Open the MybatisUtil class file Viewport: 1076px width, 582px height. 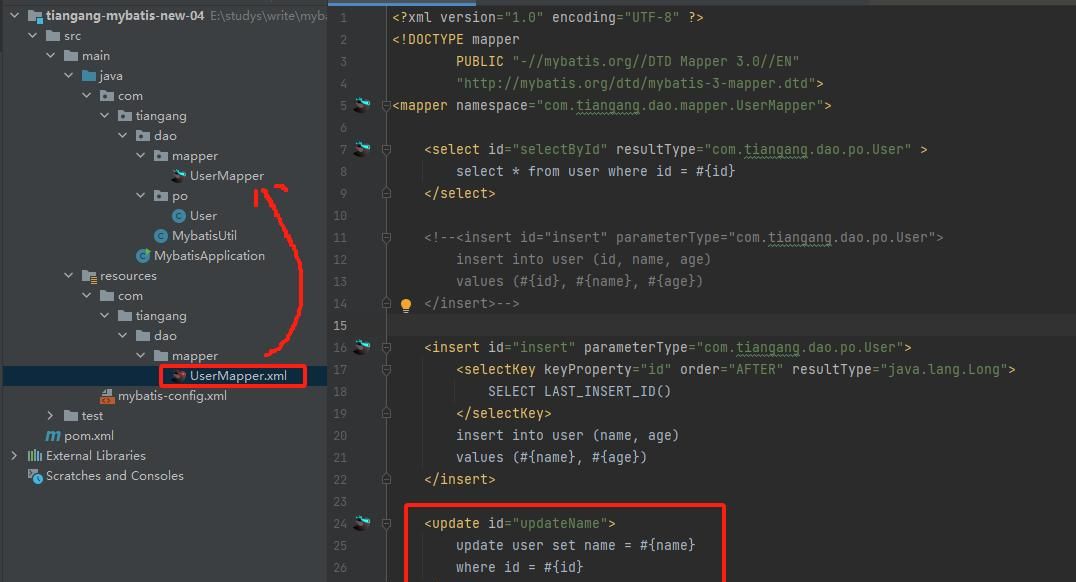click(204, 235)
